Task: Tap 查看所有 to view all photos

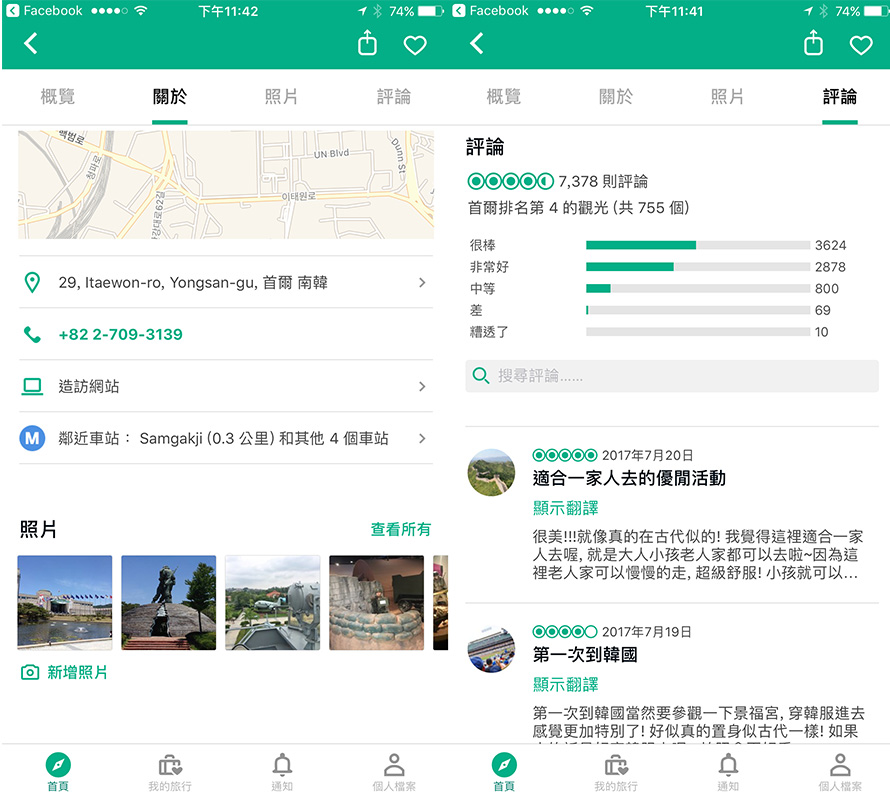Action: coord(401,529)
